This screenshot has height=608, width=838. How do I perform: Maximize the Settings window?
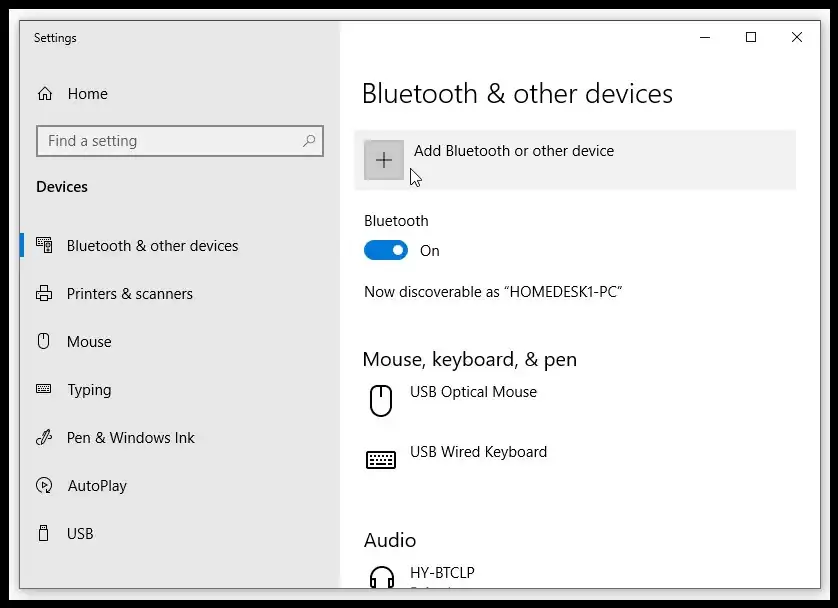(751, 38)
